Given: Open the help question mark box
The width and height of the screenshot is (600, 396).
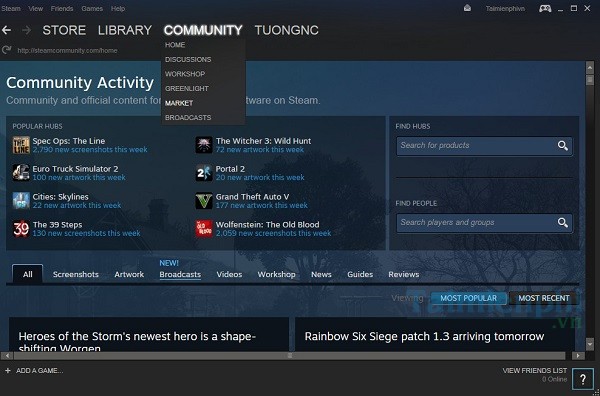Looking at the screenshot, I should pos(582,379).
